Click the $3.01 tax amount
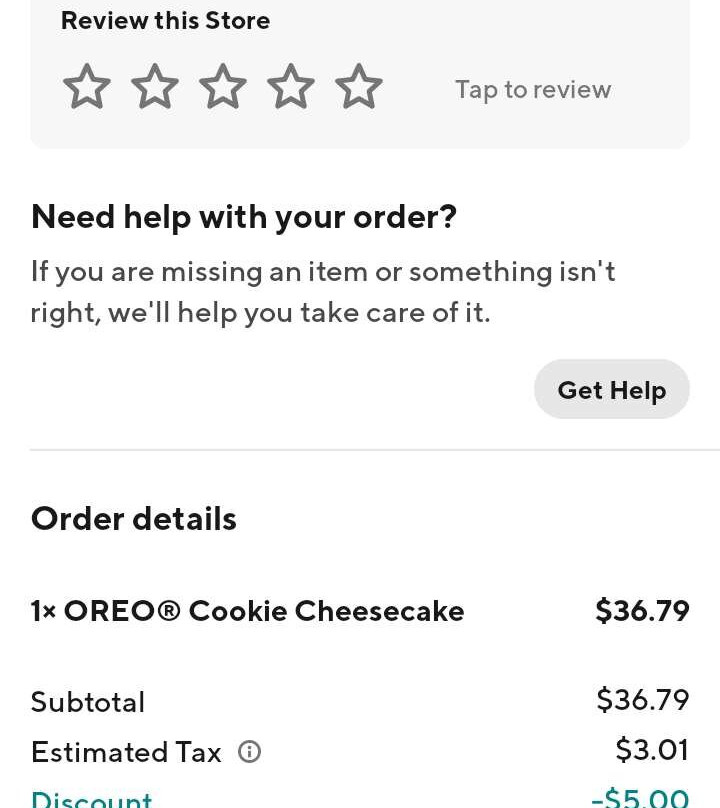The height and width of the screenshot is (808, 720). coord(651,750)
